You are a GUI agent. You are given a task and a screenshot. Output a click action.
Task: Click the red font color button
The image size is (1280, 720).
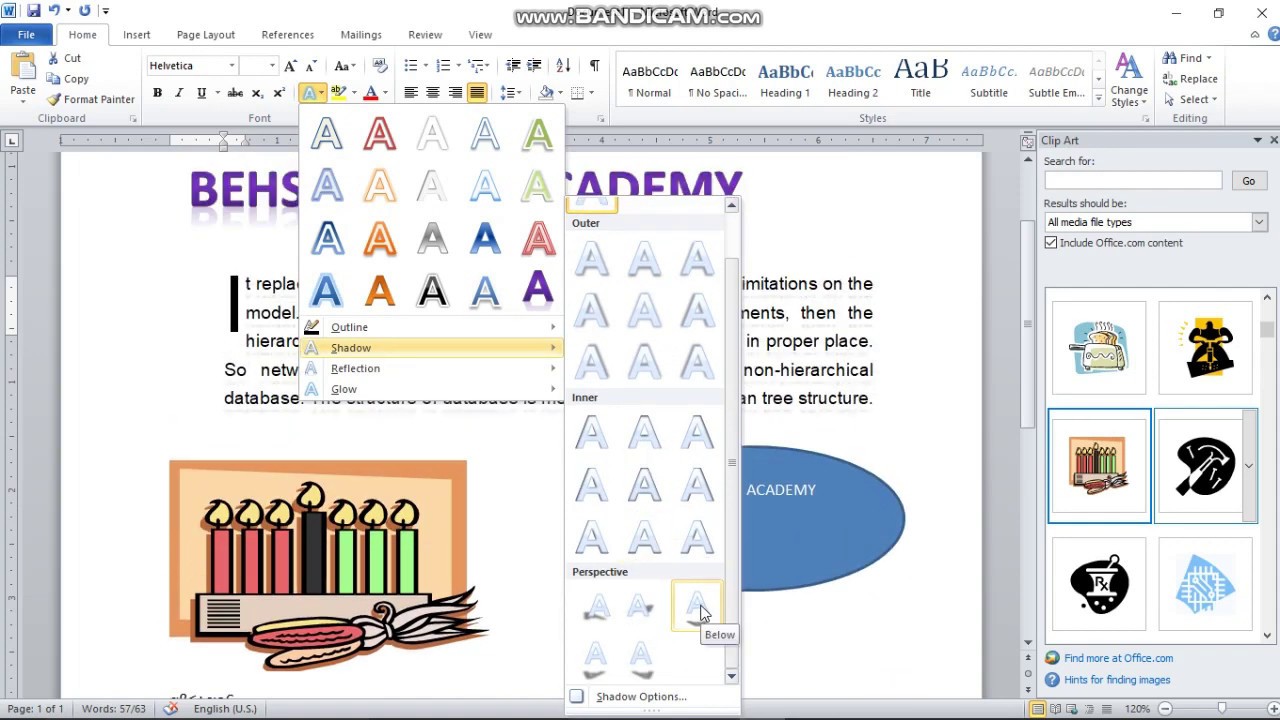click(370, 93)
